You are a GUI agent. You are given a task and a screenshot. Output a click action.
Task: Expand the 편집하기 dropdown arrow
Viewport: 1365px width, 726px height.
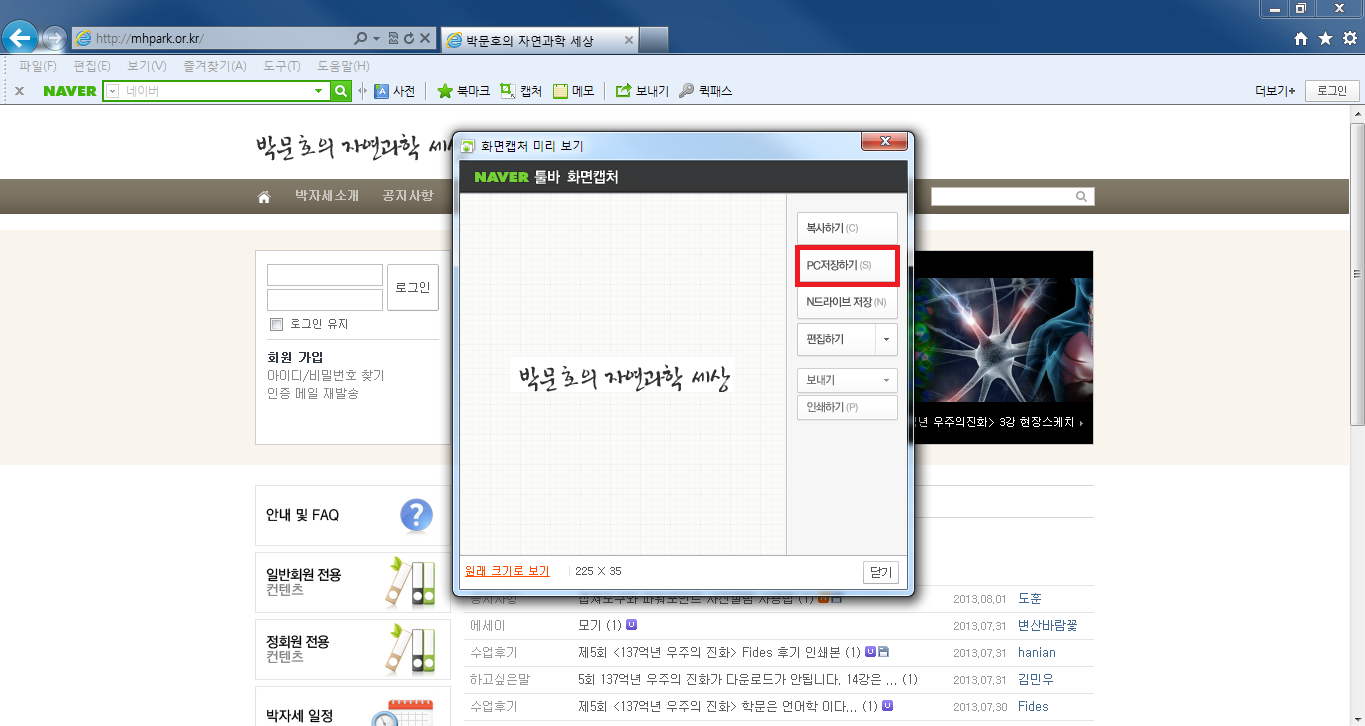point(886,340)
